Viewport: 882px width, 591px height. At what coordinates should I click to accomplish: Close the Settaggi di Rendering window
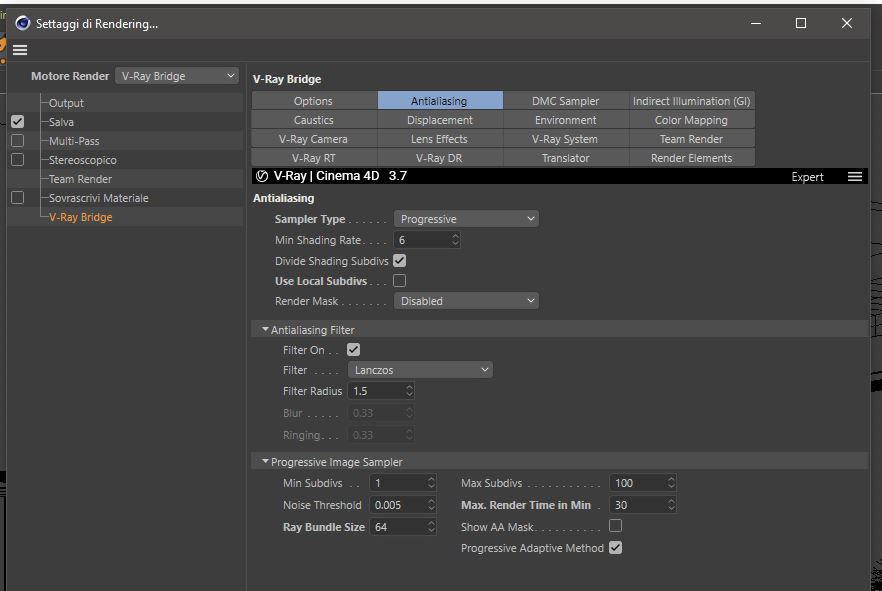[x=847, y=23]
